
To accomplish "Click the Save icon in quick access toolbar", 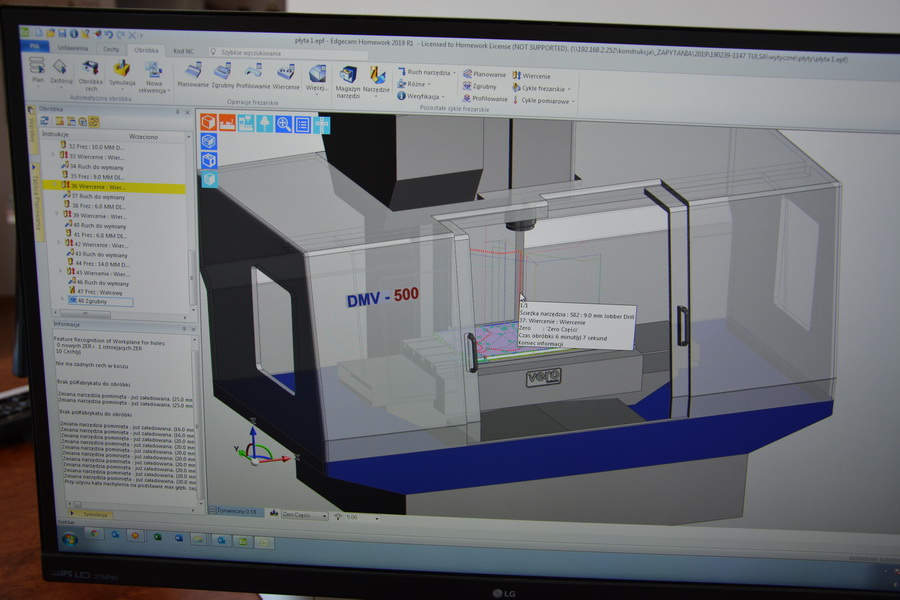I will (x=61, y=33).
